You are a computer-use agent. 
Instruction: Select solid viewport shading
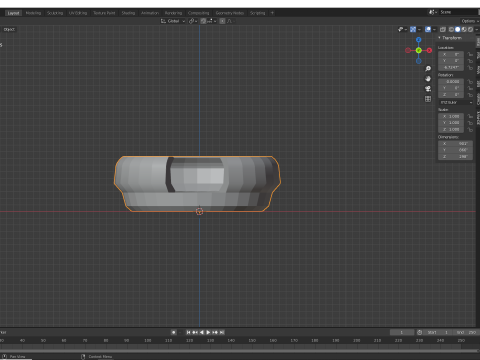458,29
